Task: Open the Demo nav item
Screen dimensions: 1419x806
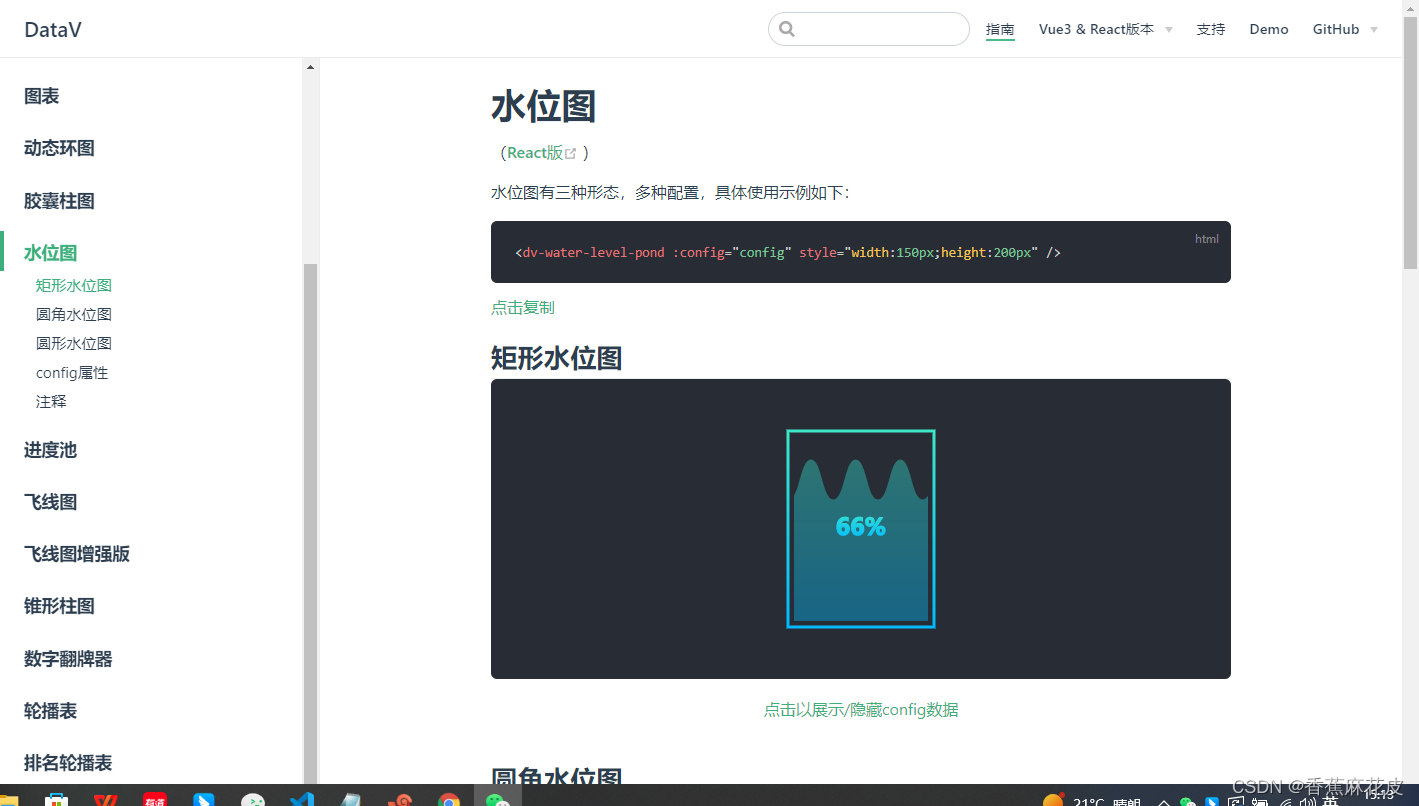Action: click(x=1269, y=29)
